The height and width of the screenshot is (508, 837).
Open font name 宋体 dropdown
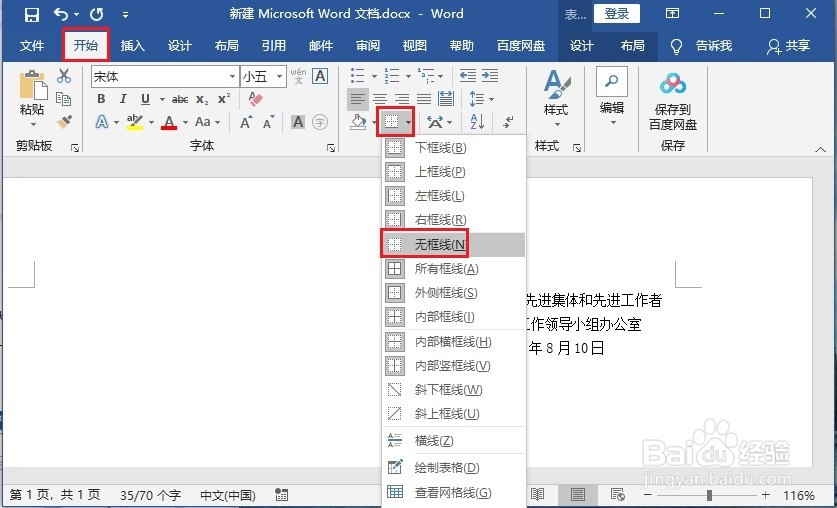coord(232,77)
